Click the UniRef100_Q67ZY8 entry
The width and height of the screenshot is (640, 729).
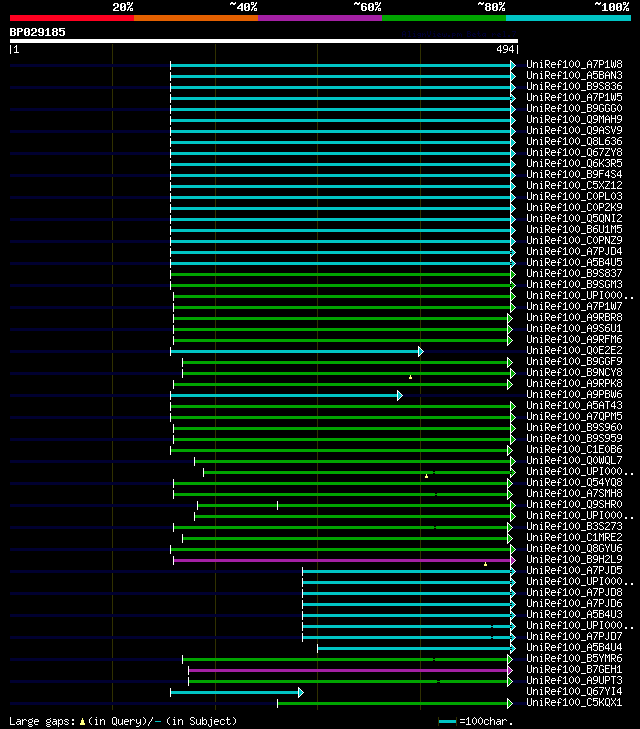574,152
